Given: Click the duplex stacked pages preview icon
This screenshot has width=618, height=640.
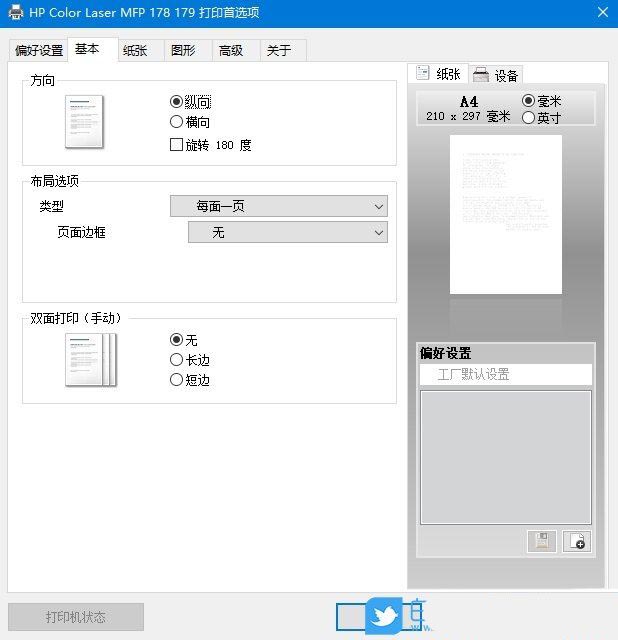Looking at the screenshot, I should 91,360.
